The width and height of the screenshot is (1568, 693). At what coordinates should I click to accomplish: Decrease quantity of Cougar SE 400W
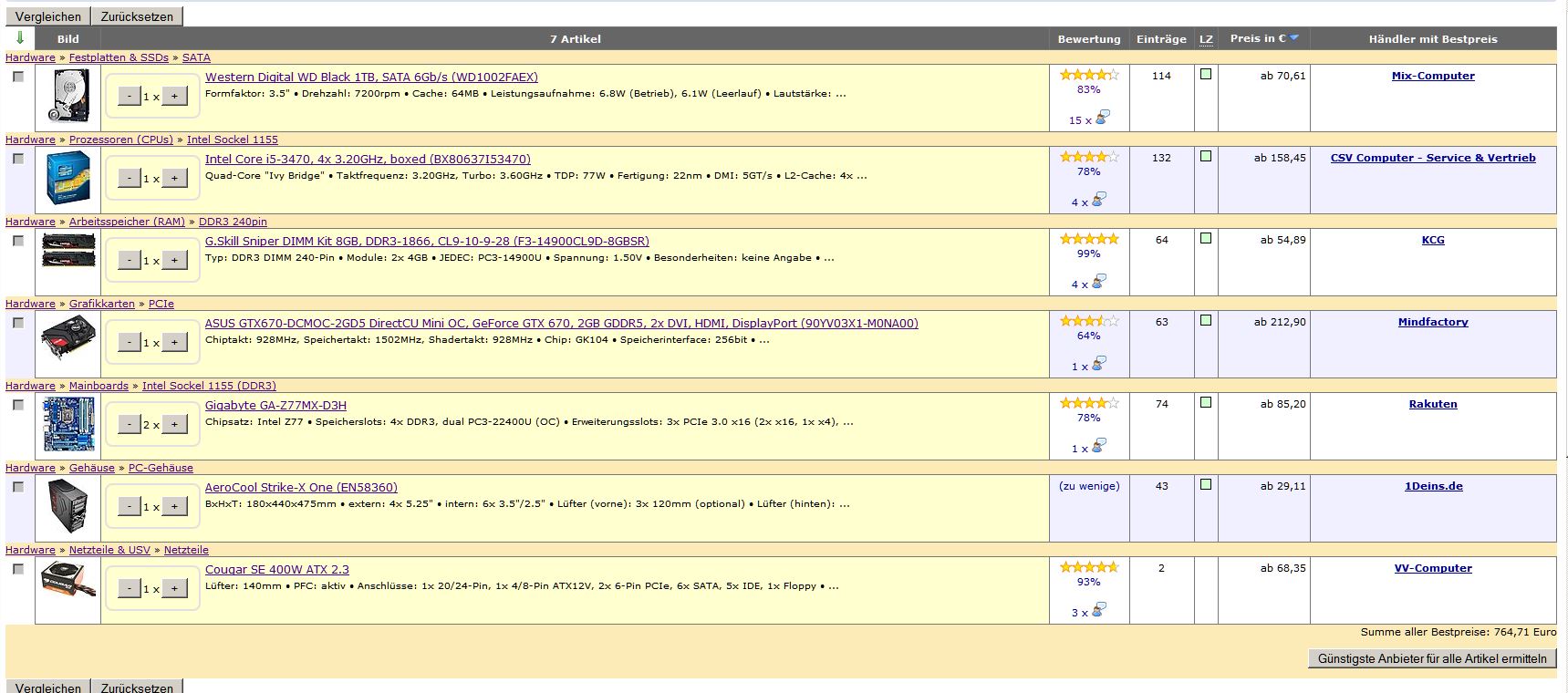pos(130,588)
